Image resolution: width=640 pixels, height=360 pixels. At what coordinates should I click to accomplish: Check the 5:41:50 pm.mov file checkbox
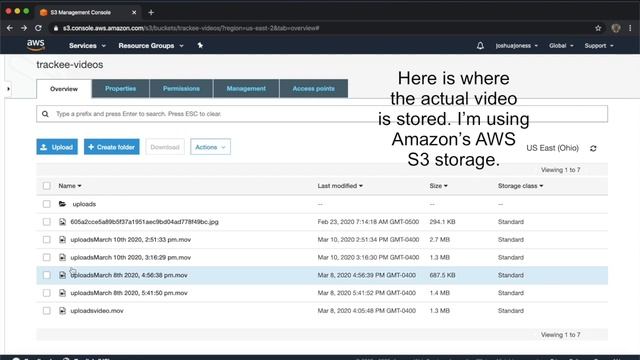point(47,293)
